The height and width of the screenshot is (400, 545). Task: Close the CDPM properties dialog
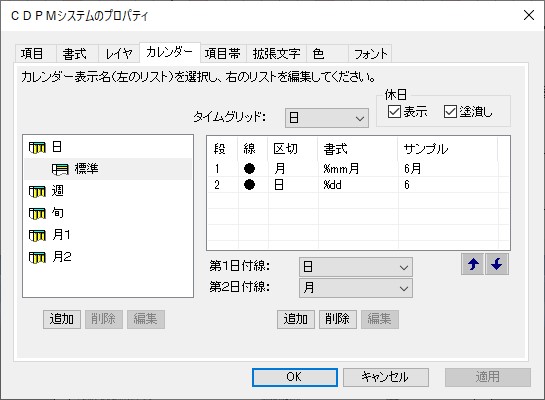point(529,15)
